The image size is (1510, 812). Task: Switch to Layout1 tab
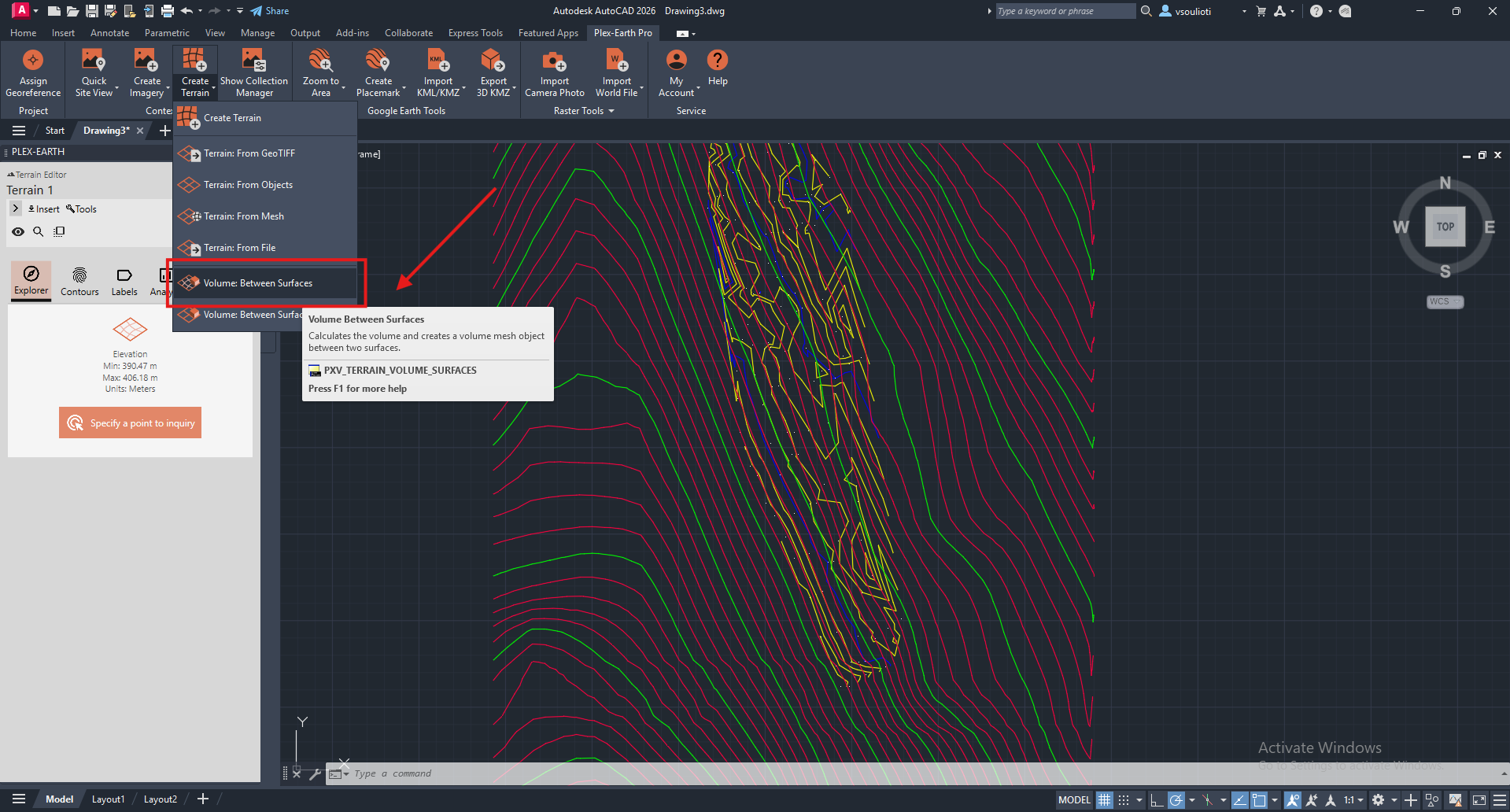click(x=108, y=799)
